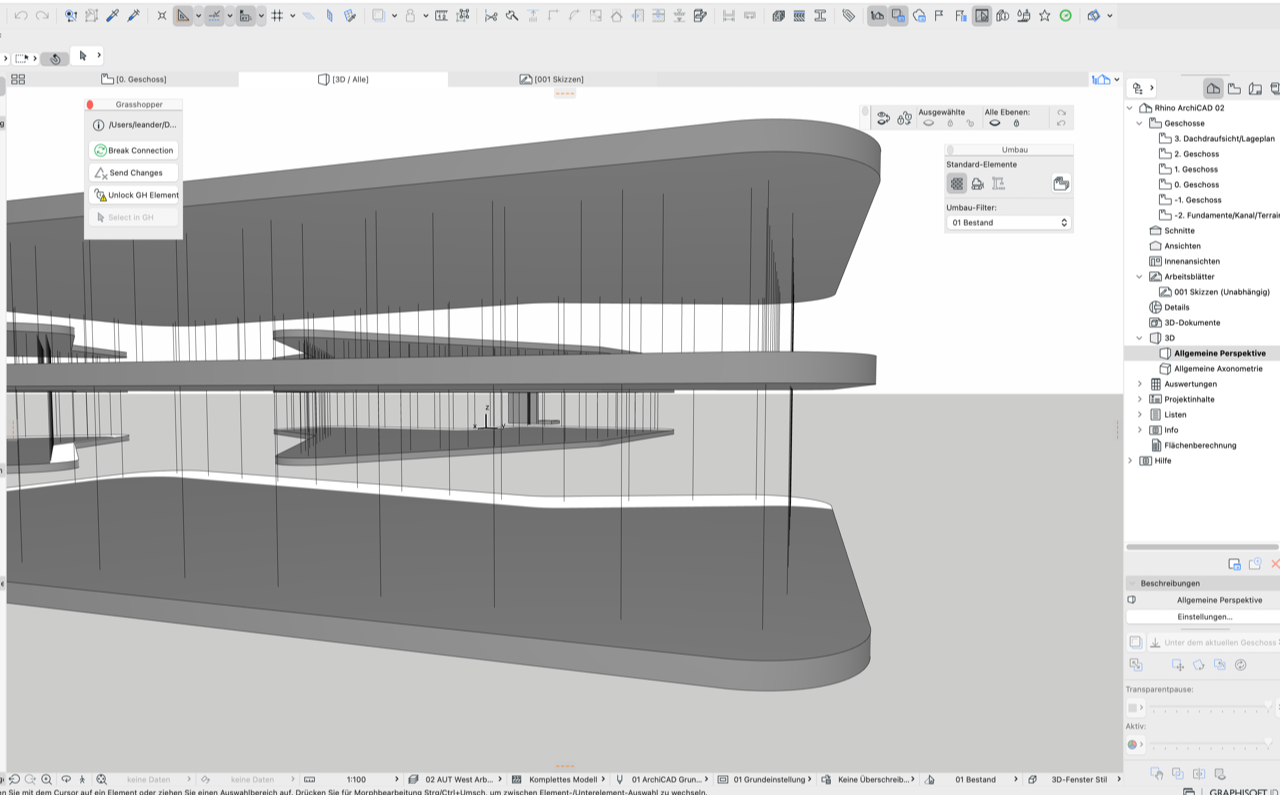The width and height of the screenshot is (1280, 795).
Task: Switch to the 3D / Alle tab
Action: pyautogui.click(x=343, y=79)
